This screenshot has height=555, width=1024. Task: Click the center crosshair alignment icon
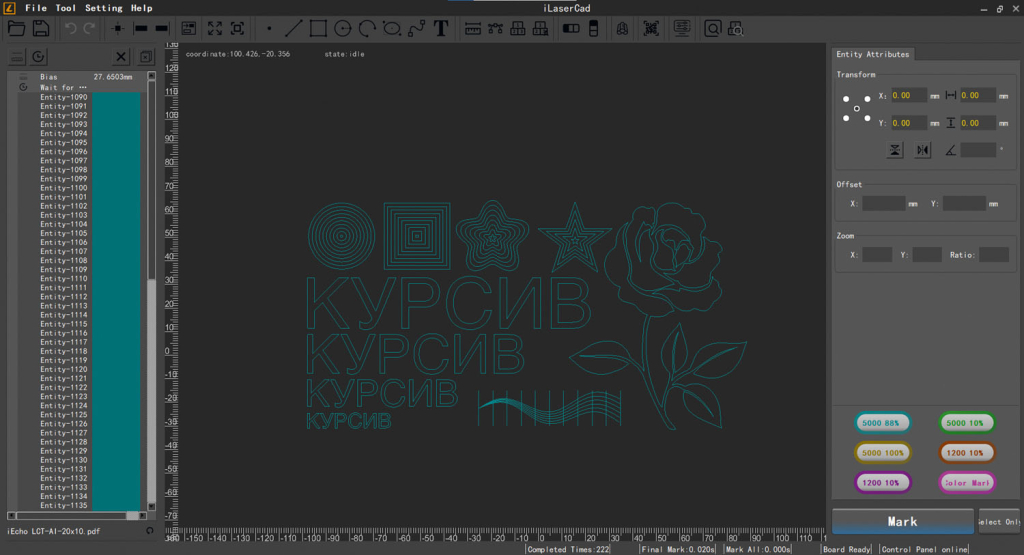pos(118,29)
